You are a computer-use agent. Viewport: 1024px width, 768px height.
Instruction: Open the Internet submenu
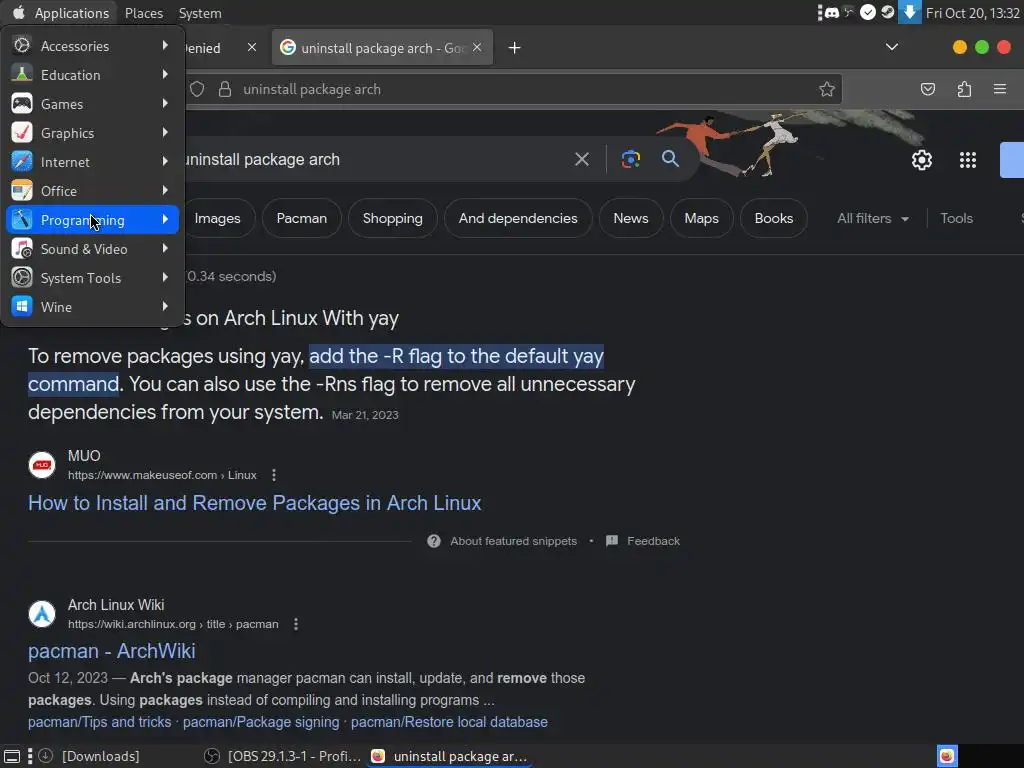[x=92, y=162]
